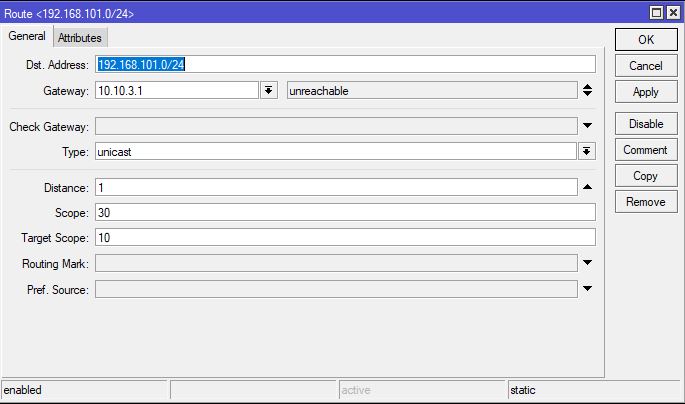The image size is (685, 404).
Task: Open the Gateway dropdown list
Action: coord(269,90)
